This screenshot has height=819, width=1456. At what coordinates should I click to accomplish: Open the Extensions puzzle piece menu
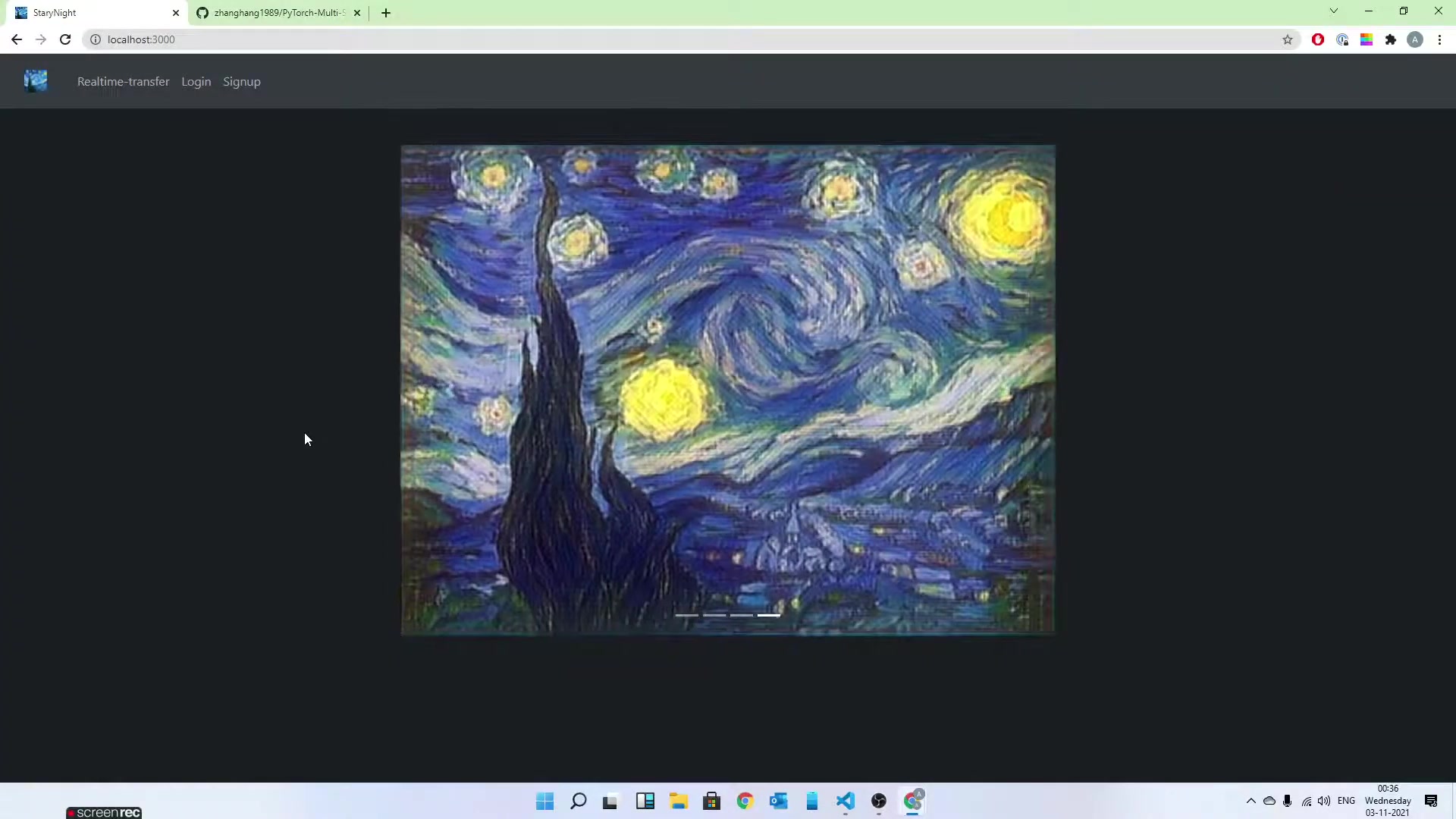click(x=1391, y=39)
